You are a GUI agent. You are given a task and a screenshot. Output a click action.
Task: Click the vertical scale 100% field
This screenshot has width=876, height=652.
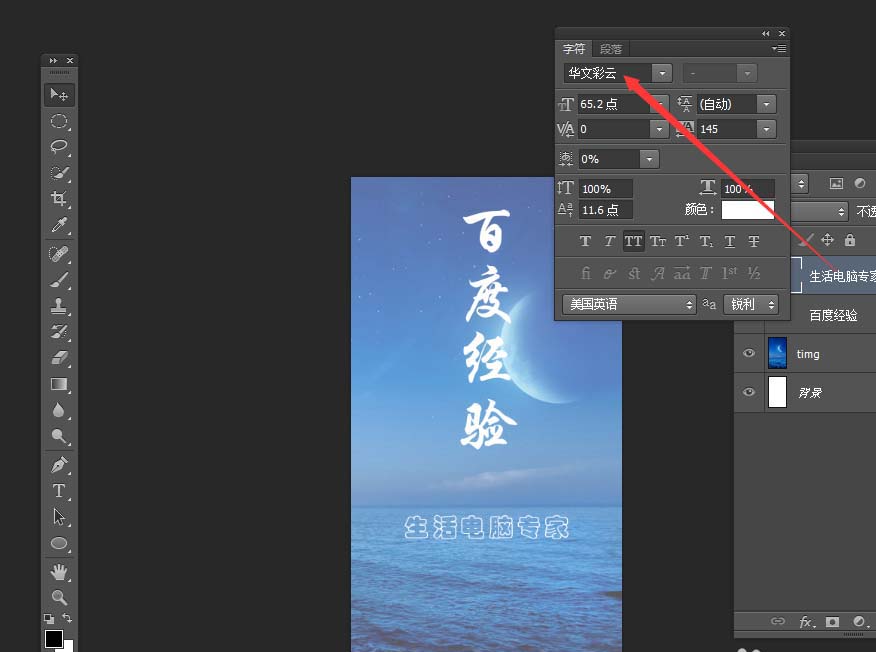click(x=606, y=189)
